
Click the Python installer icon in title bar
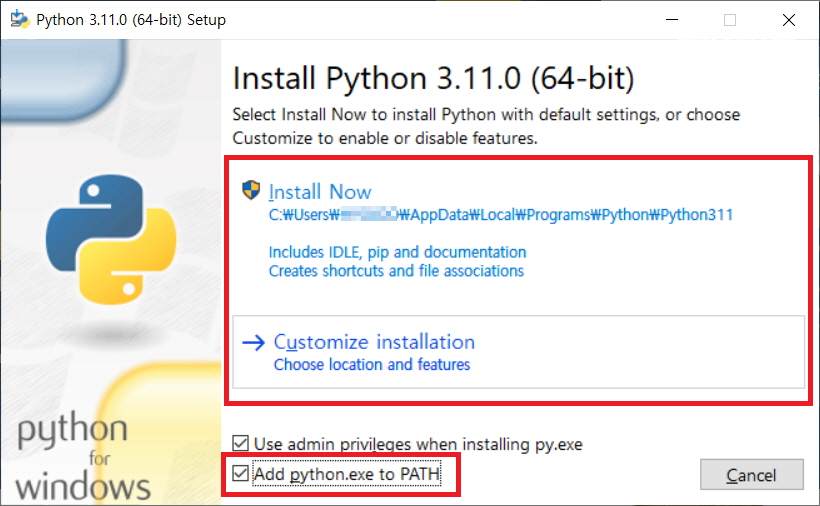[x=20, y=19]
